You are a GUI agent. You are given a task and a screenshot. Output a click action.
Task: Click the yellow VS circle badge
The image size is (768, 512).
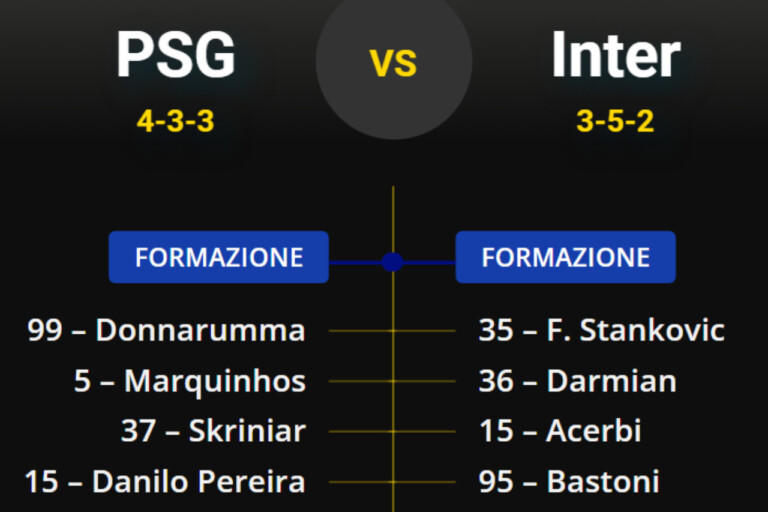click(x=393, y=62)
